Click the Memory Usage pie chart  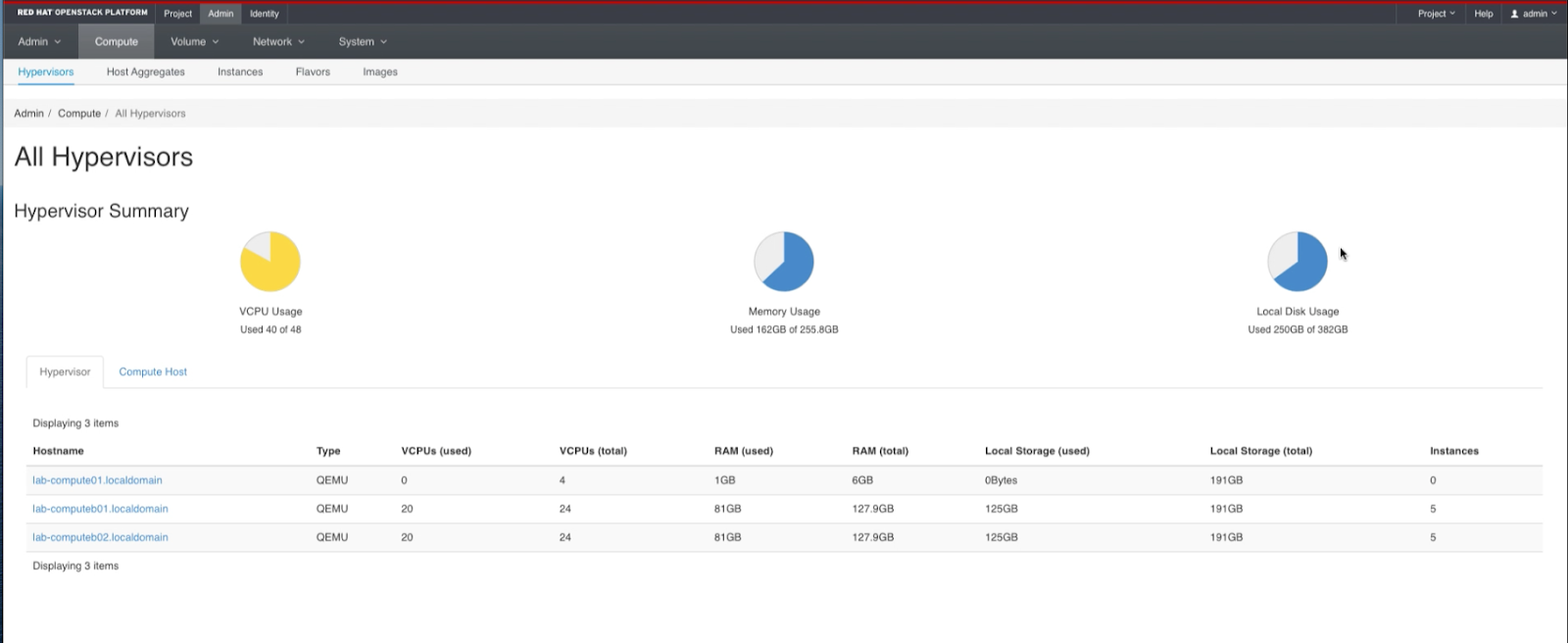click(x=784, y=262)
